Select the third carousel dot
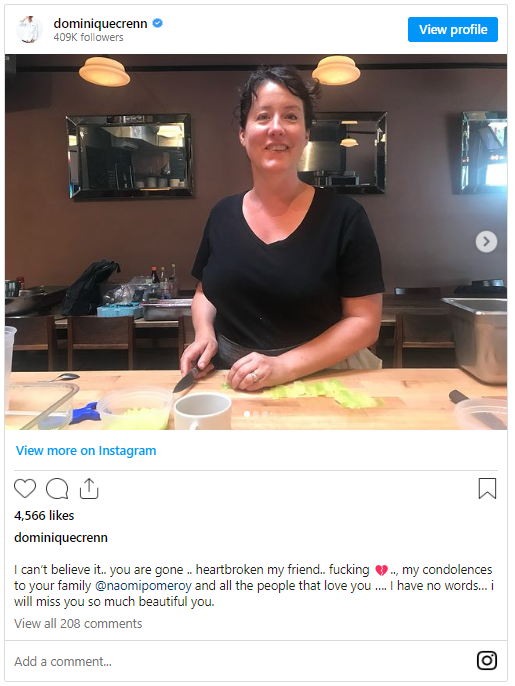Screen dimensions: 515x686 click(x=265, y=414)
